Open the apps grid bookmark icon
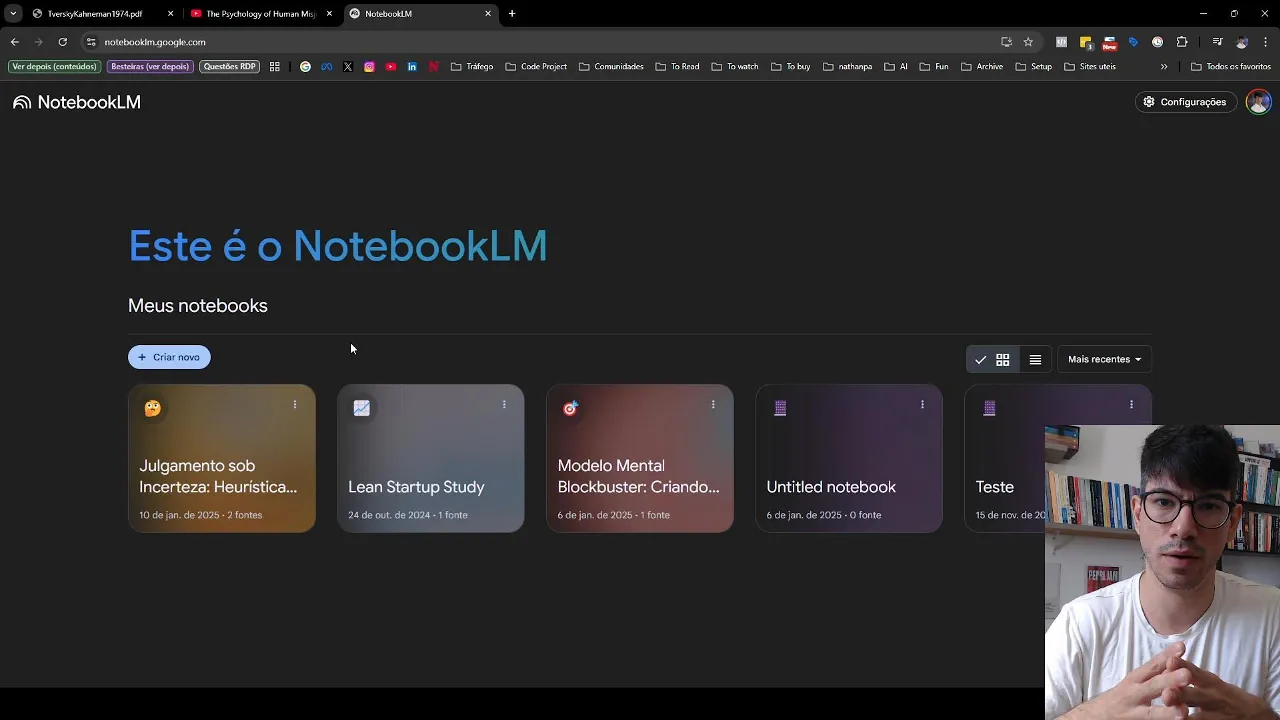 pos(275,67)
